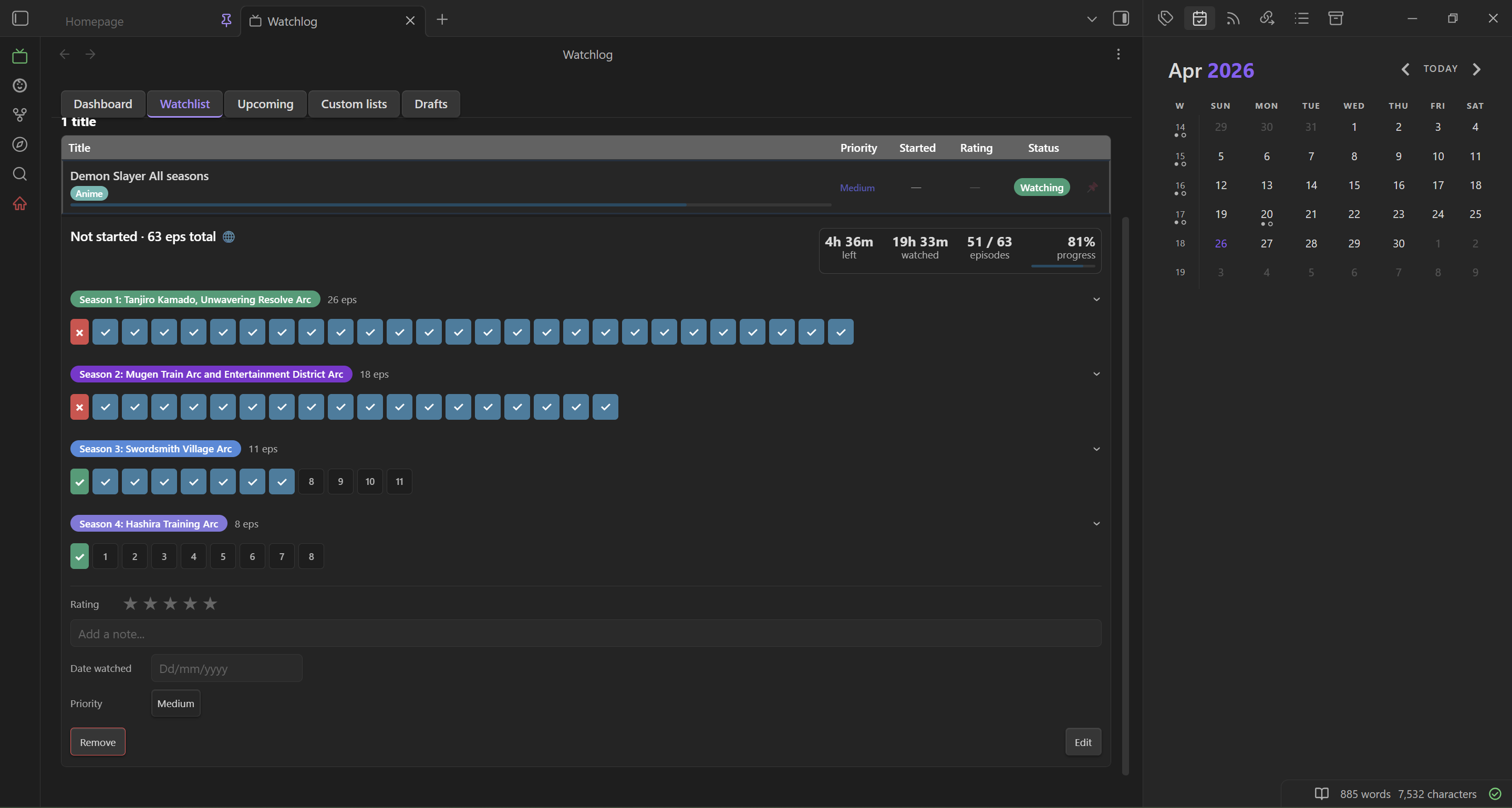Go to previous month in calendar
This screenshot has width=1512, height=808.
(1405, 69)
